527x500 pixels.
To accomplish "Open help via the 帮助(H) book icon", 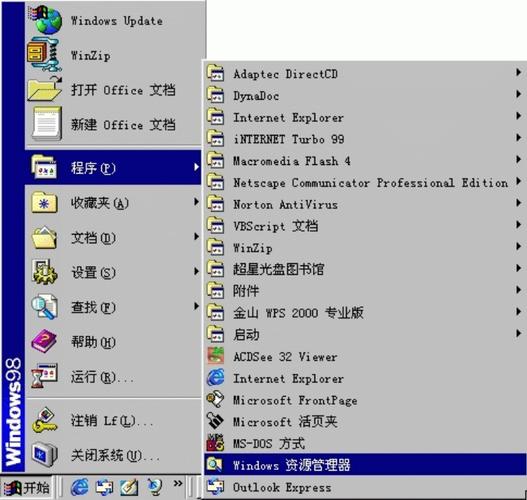I will pyautogui.click(x=44, y=341).
